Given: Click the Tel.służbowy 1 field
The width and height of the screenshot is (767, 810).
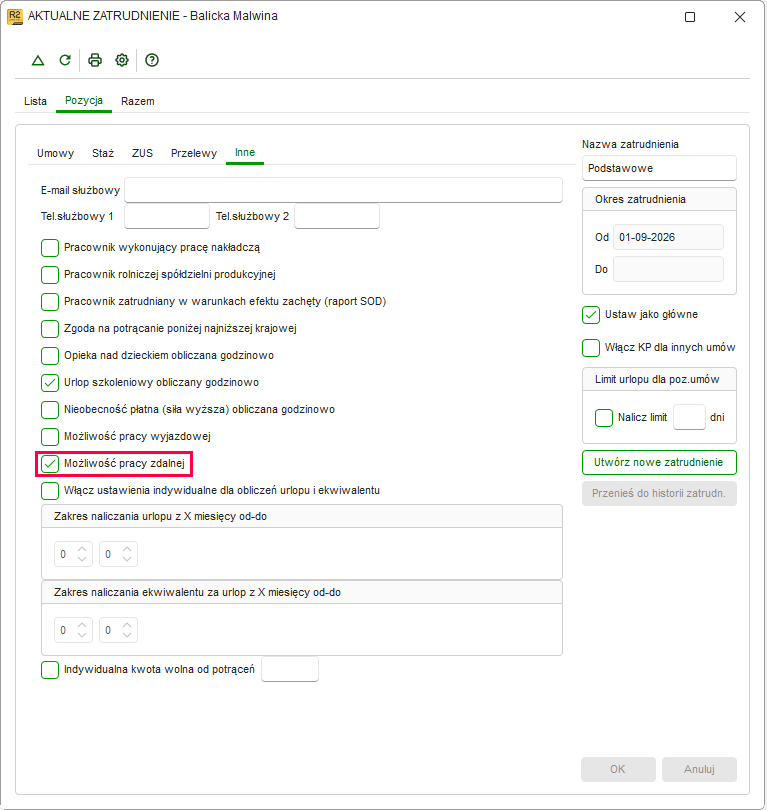Looking at the screenshot, I should tap(167, 216).
